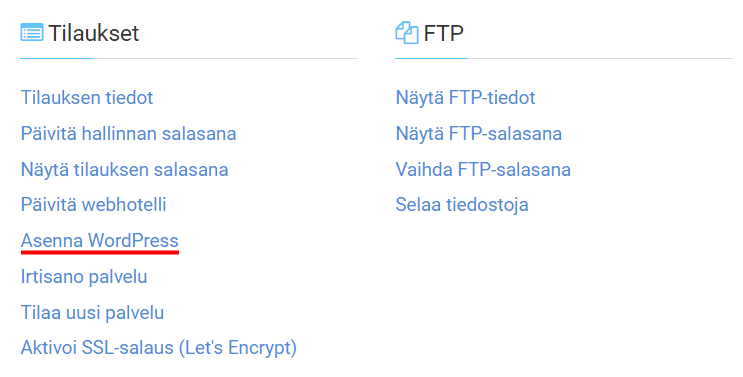The image size is (743, 377).
Task: Choose Asenna WordPress link
Action: point(100,241)
